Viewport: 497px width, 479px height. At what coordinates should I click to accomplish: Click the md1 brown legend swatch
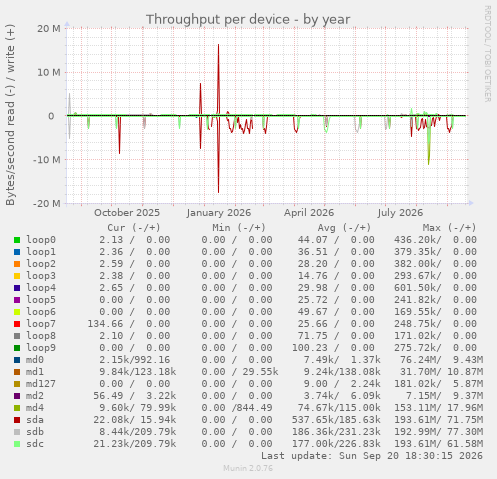coord(17,372)
